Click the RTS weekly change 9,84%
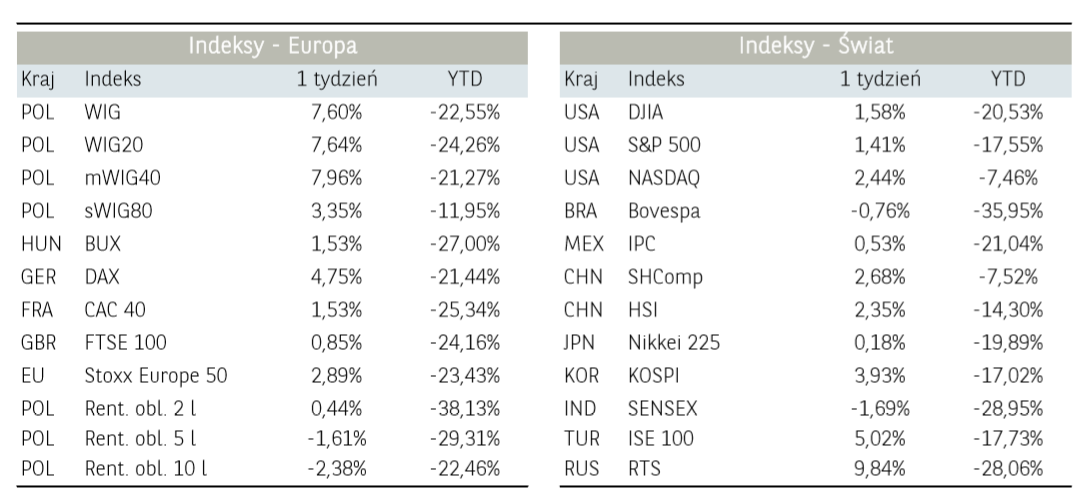 (880, 467)
